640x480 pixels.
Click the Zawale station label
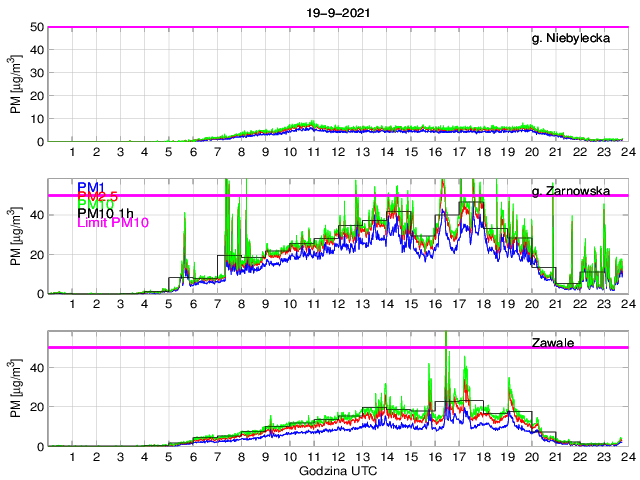pyautogui.click(x=552, y=342)
